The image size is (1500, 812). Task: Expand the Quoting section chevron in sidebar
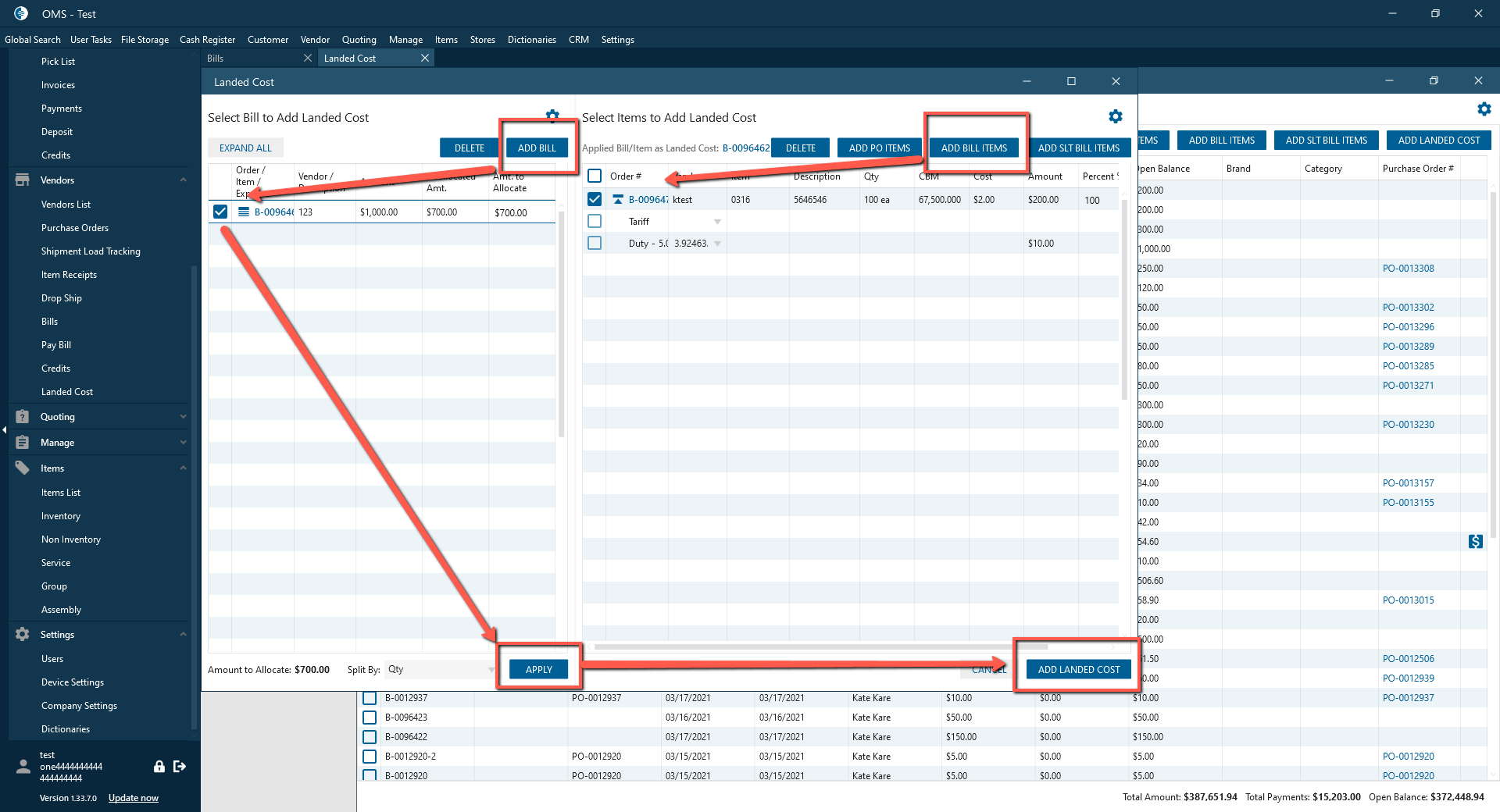(183, 416)
